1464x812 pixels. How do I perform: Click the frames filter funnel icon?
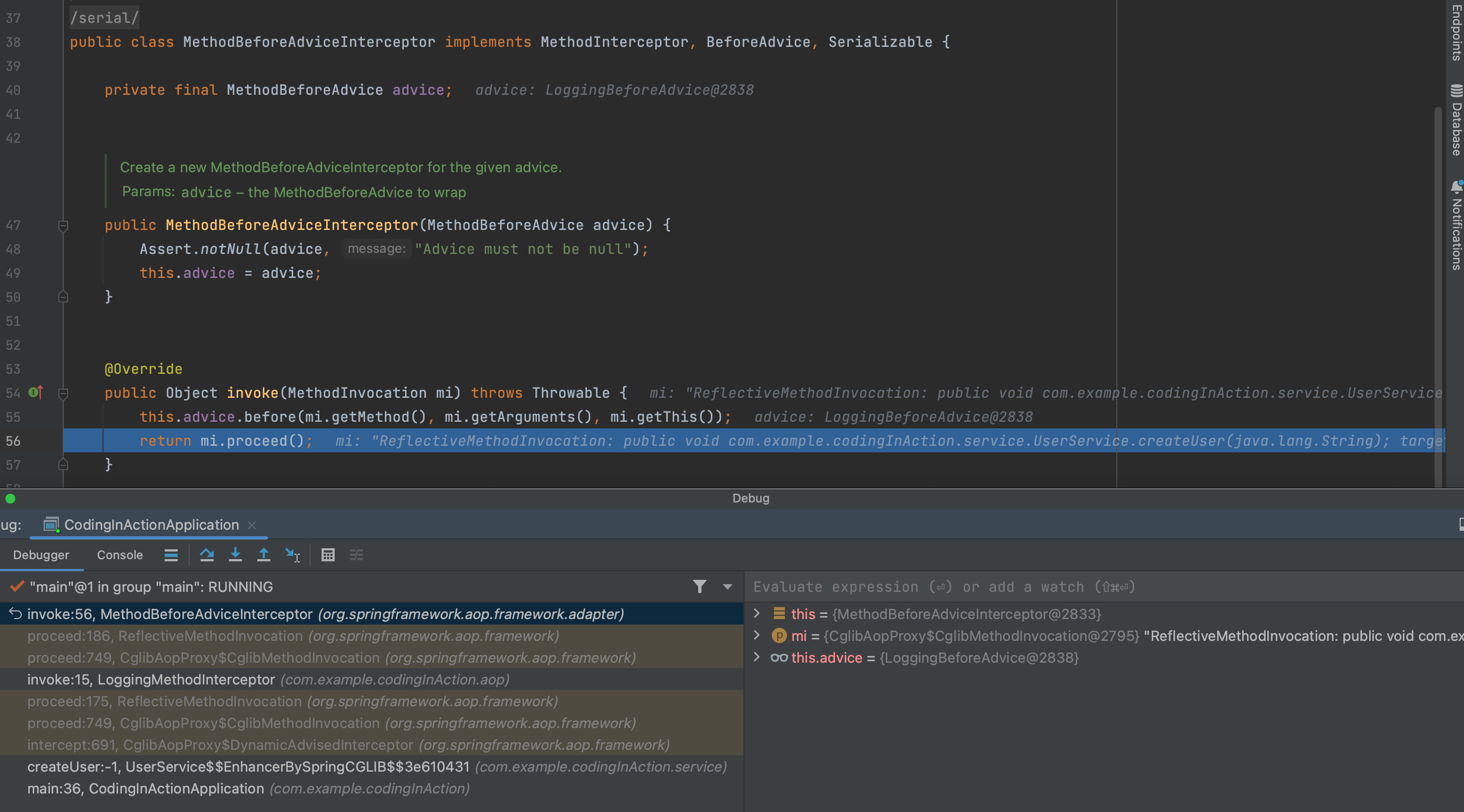[700, 586]
